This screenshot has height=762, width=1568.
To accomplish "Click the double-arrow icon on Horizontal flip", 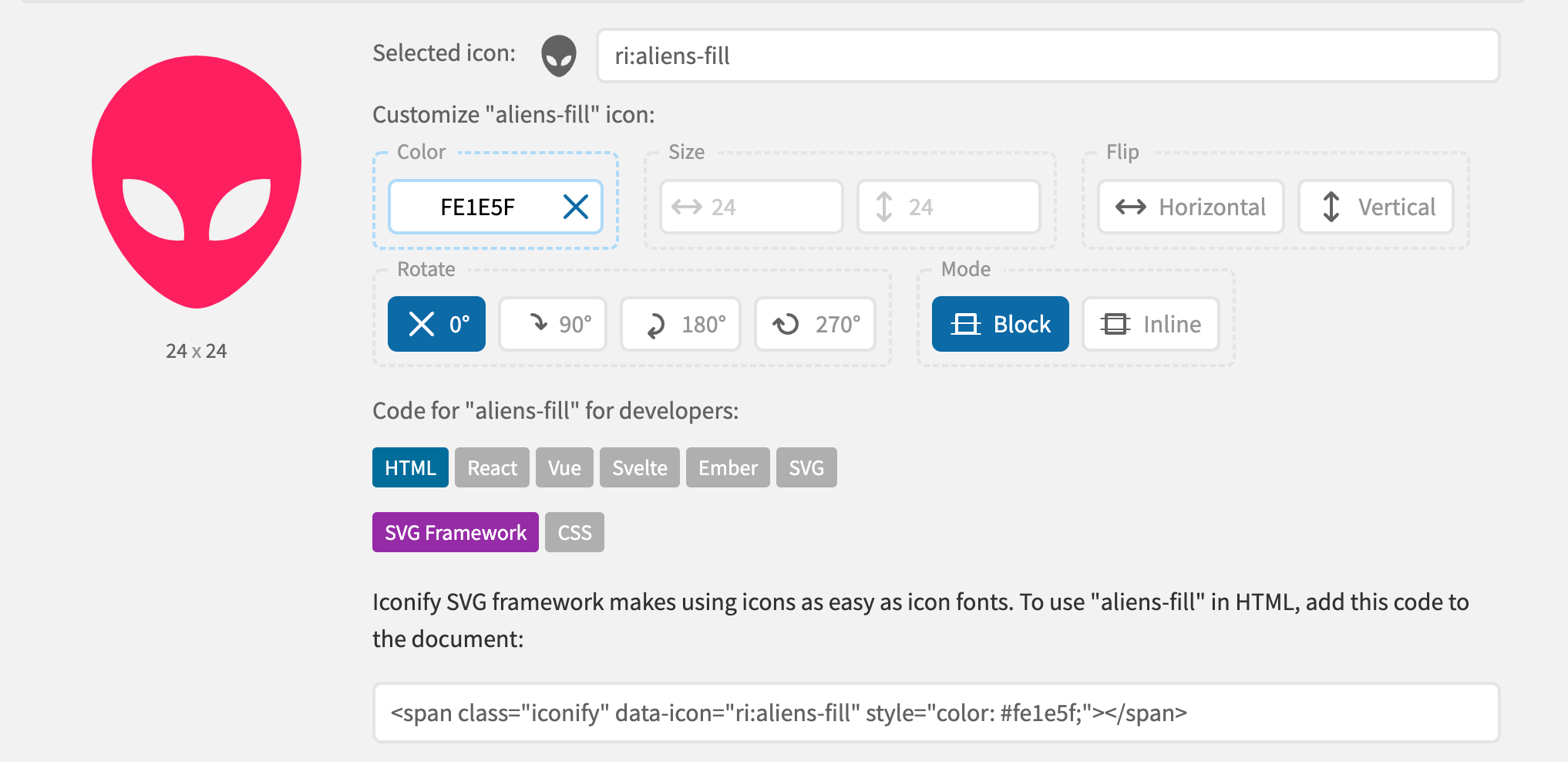I will 1131,207.
